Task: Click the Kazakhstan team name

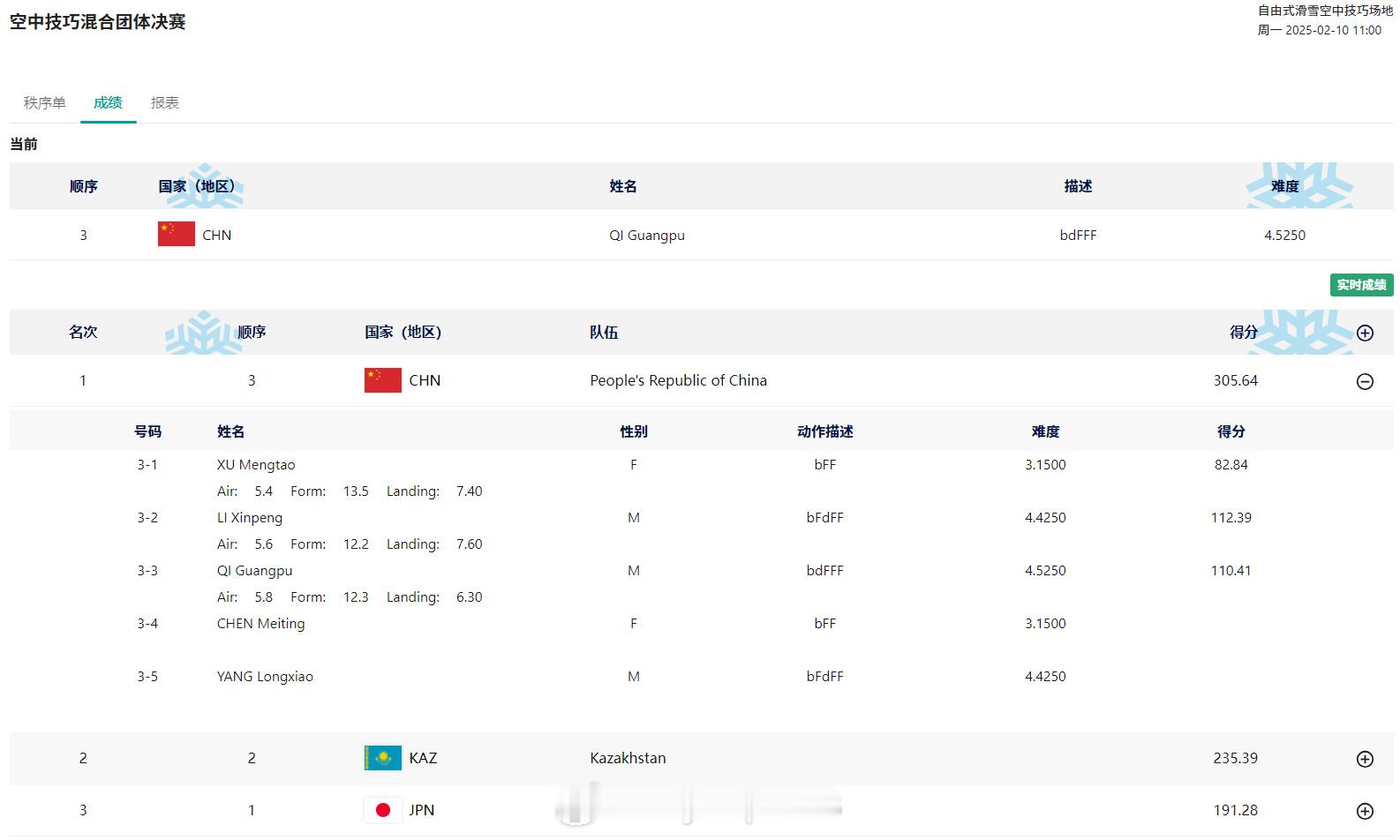Action: [628, 758]
